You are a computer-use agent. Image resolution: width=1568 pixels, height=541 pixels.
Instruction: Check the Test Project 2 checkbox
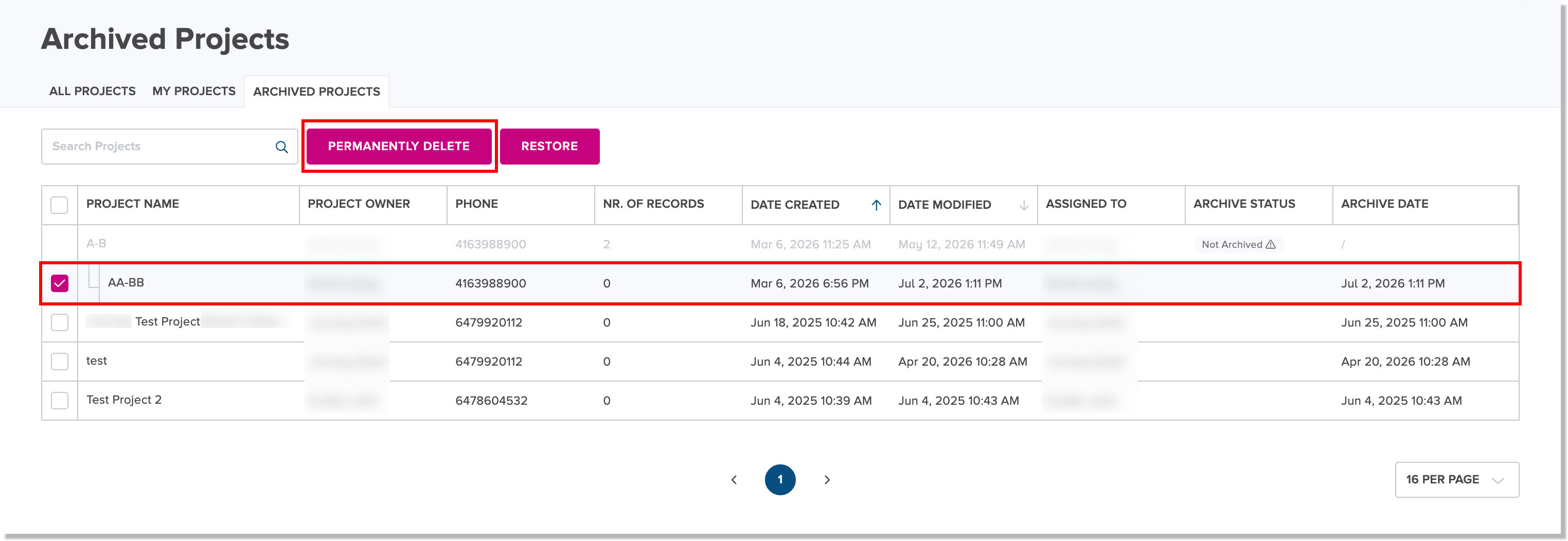(59, 400)
